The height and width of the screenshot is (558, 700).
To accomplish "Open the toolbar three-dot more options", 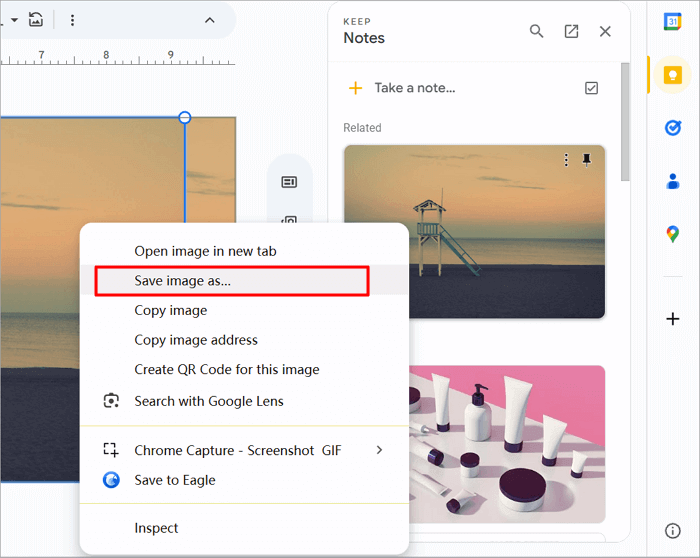I will click(72, 20).
